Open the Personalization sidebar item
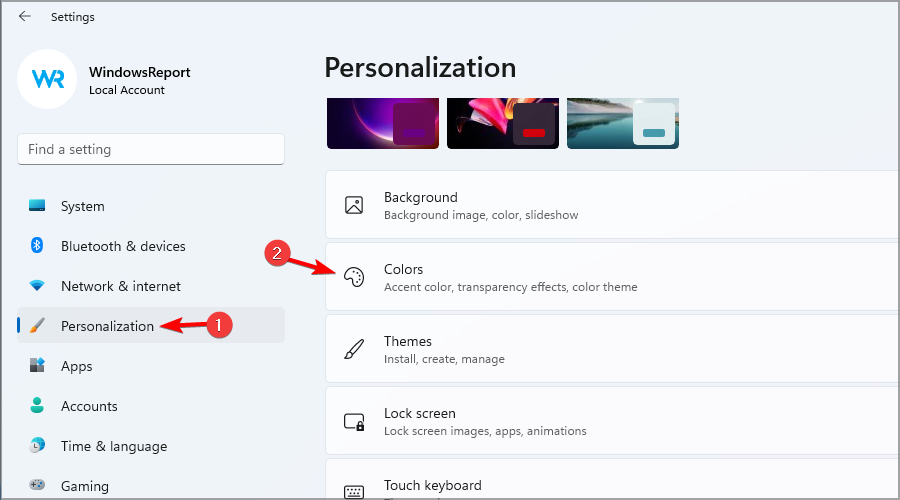The image size is (900, 500). 151,325
